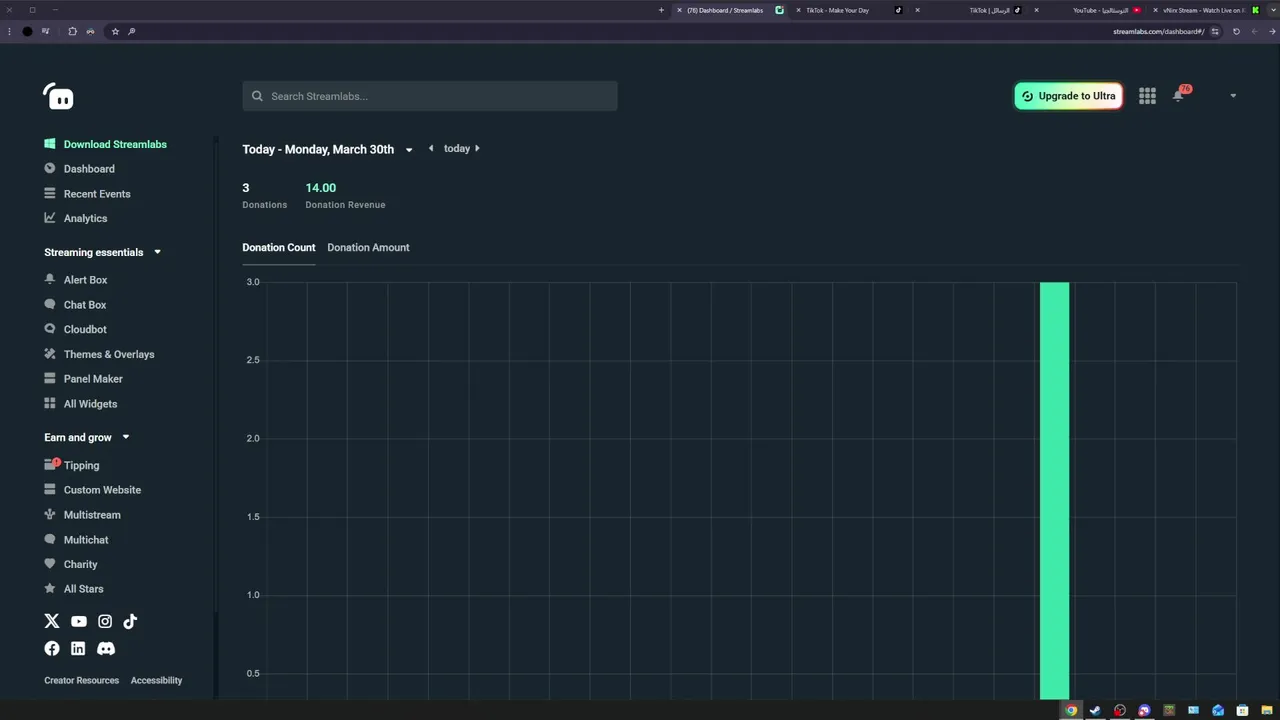Open Multistream in the sidebar

[x=92, y=515]
